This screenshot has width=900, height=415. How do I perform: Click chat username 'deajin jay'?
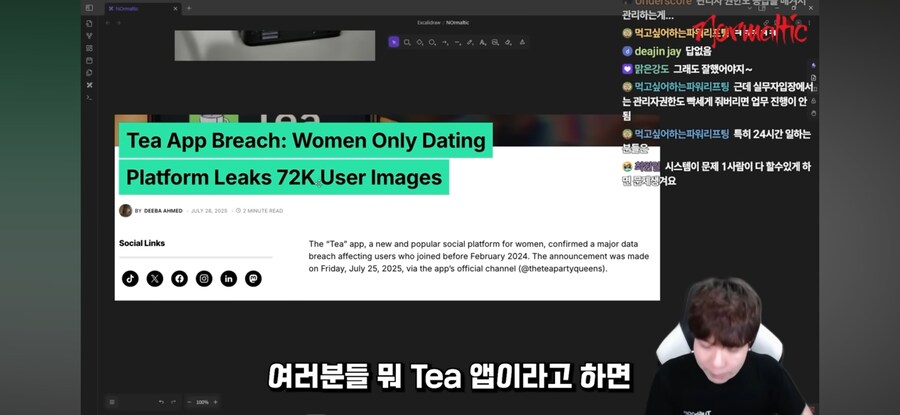658,52
